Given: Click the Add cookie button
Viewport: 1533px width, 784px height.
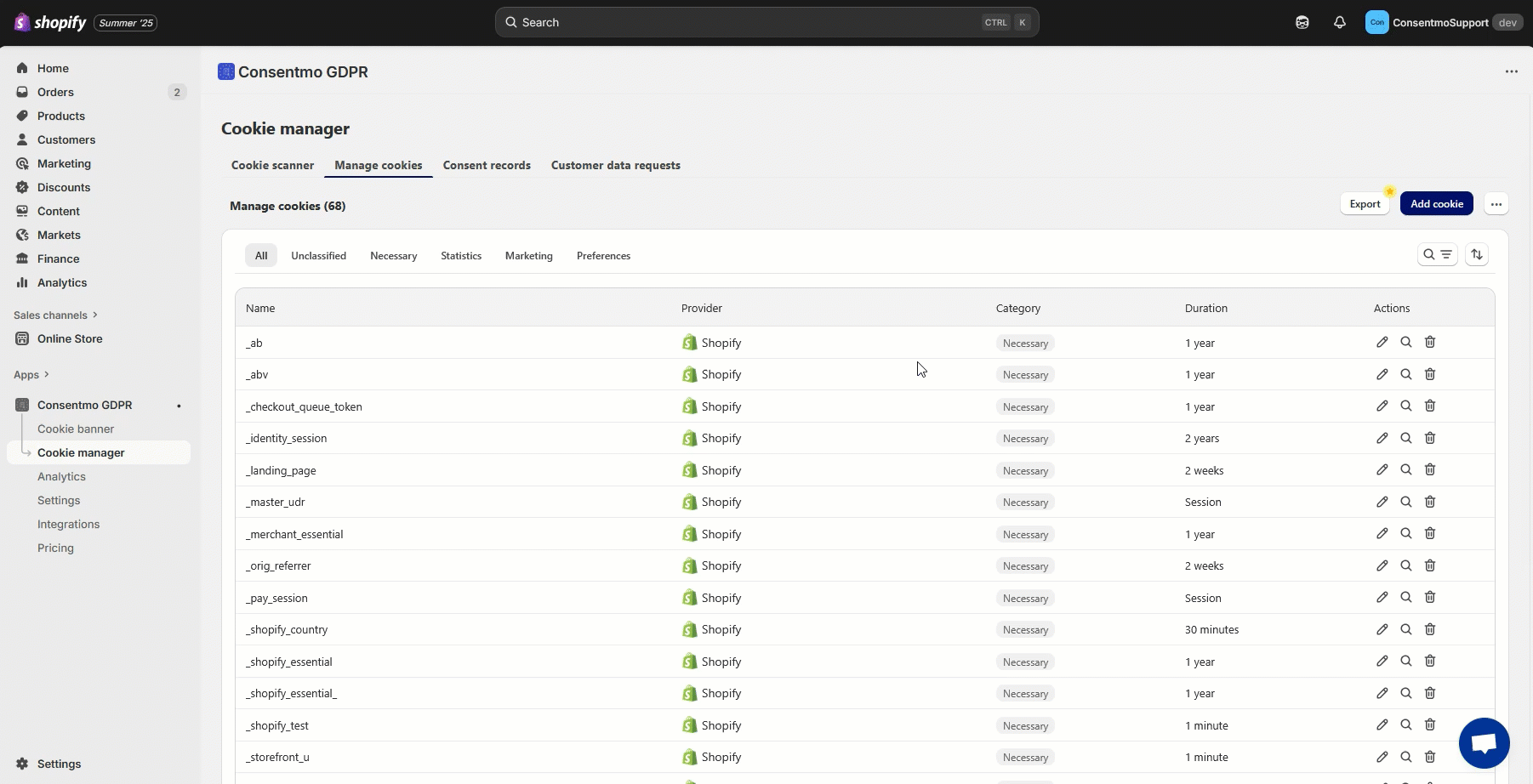Looking at the screenshot, I should point(1437,204).
